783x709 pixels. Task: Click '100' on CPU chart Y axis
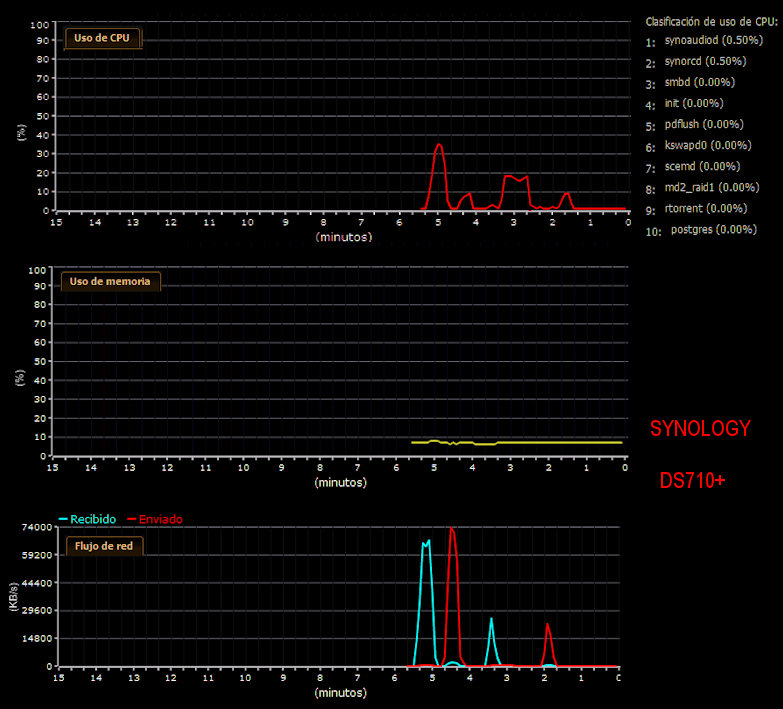click(39, 25)
